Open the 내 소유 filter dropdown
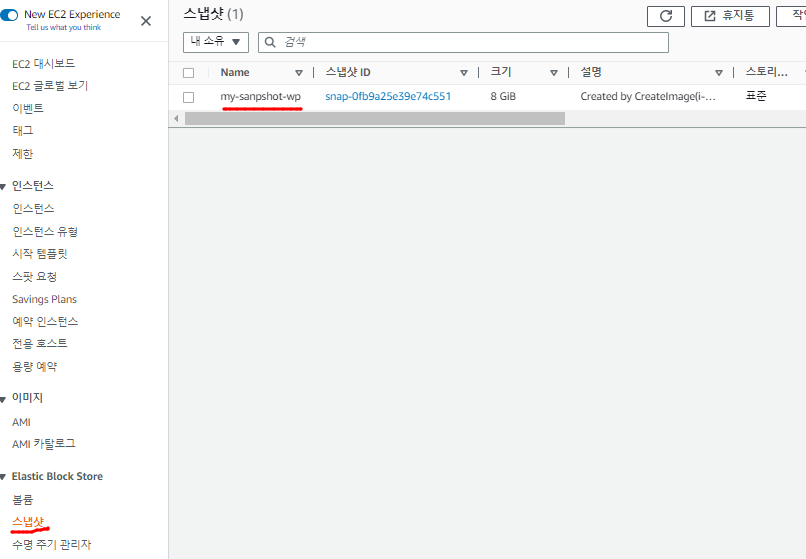Screen dimensions: 806x559 pyautogui.click(x=216, y=42)
